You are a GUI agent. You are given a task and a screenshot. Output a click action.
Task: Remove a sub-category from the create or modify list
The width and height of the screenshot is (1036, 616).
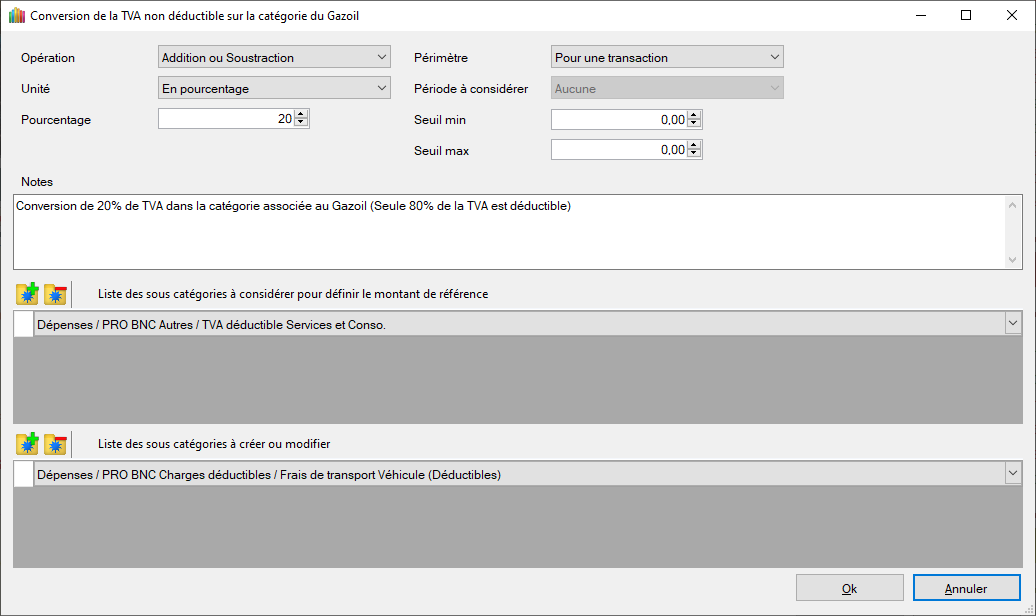coord(55,444)
